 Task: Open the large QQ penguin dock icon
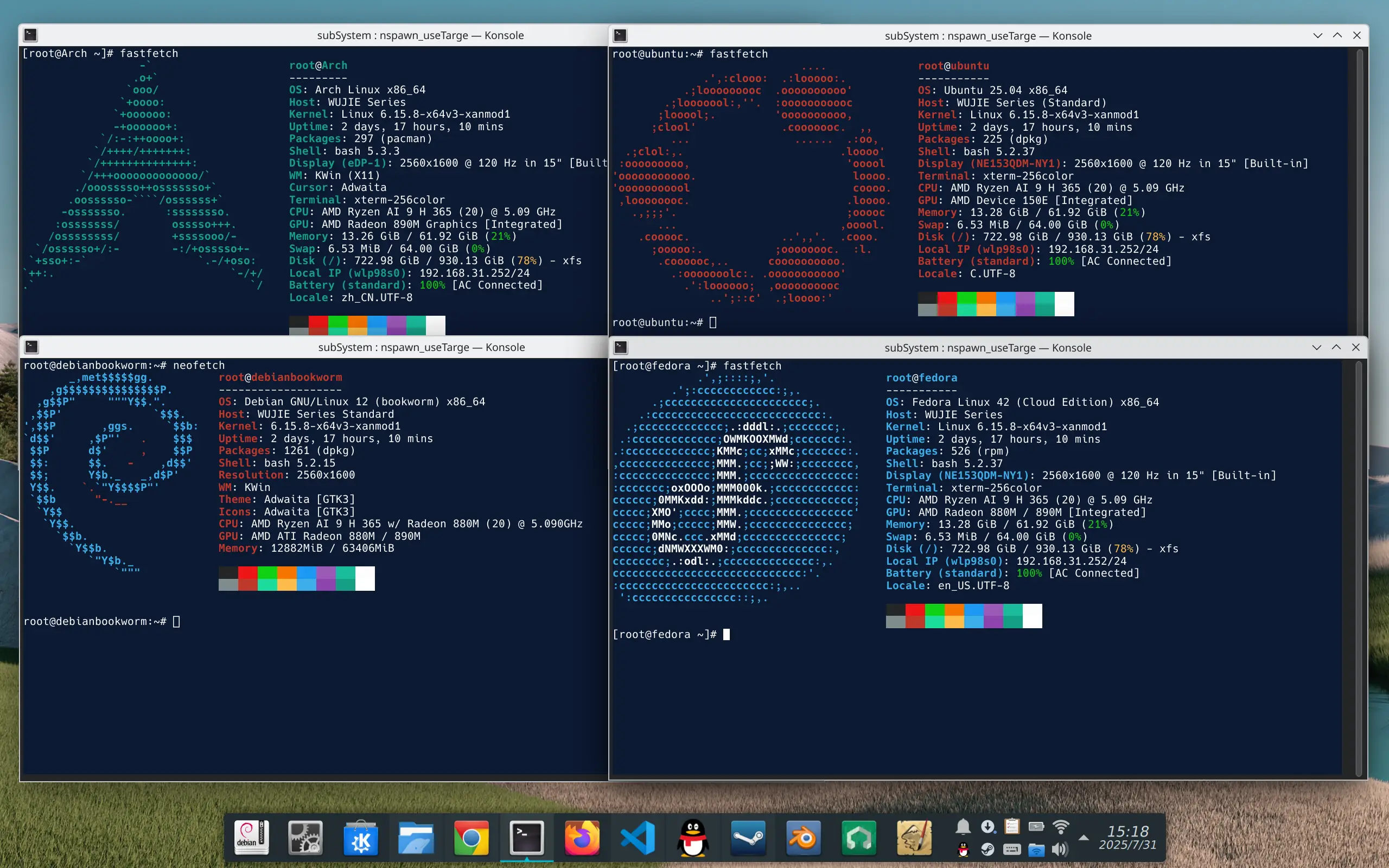tap(693, 838)
